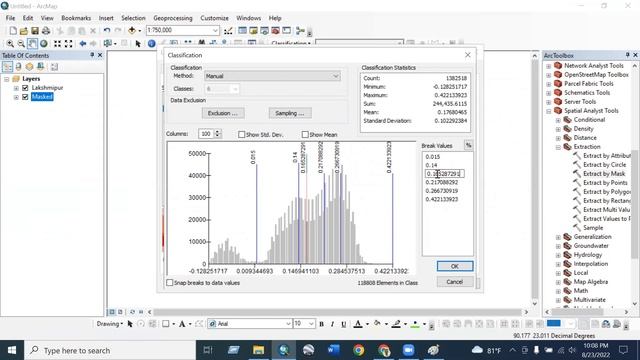Open font color picker on Drawing toolbar
The image size is (640, 360).
point(367,324)
